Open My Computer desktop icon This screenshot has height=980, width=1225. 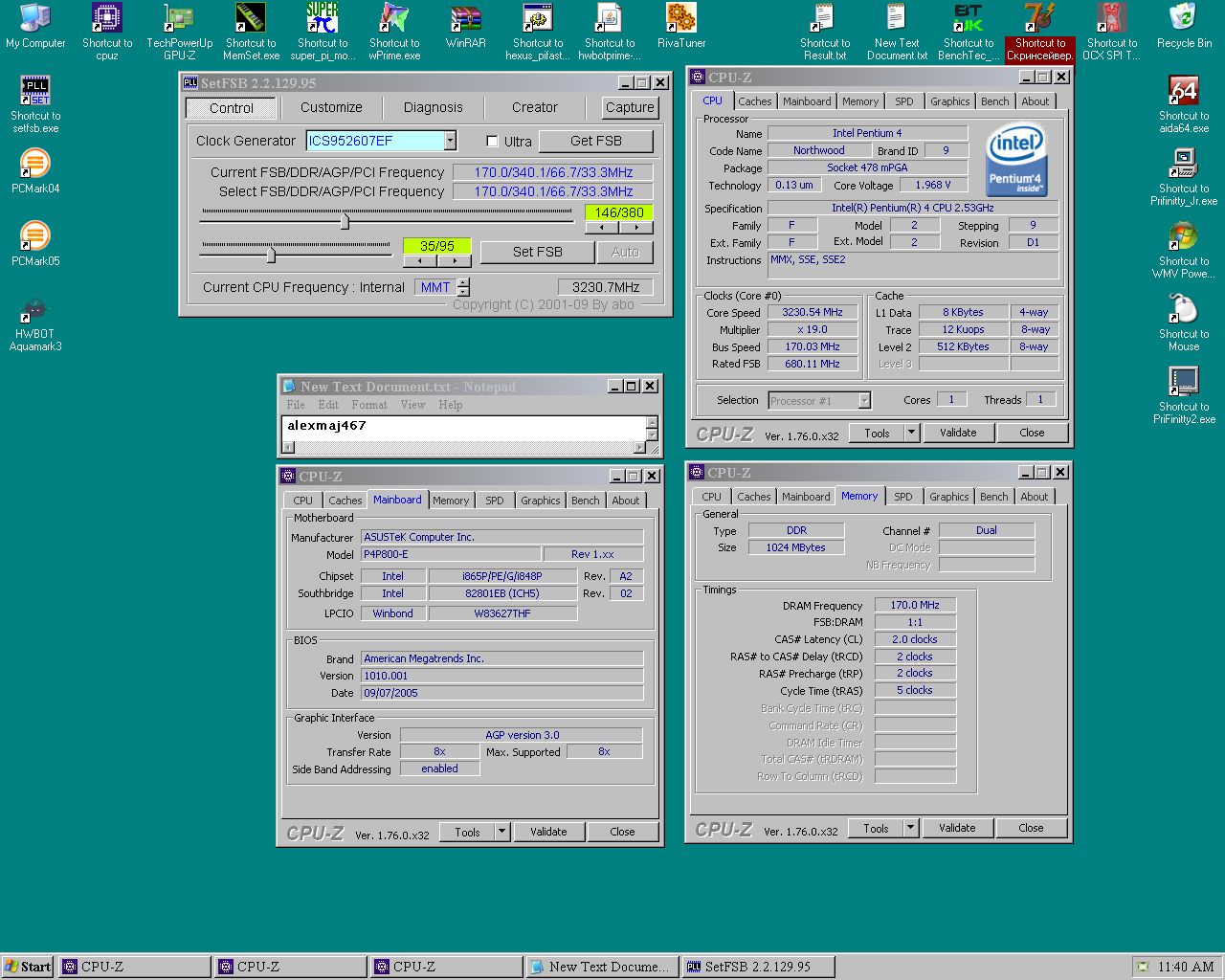[x=35, y=26]
